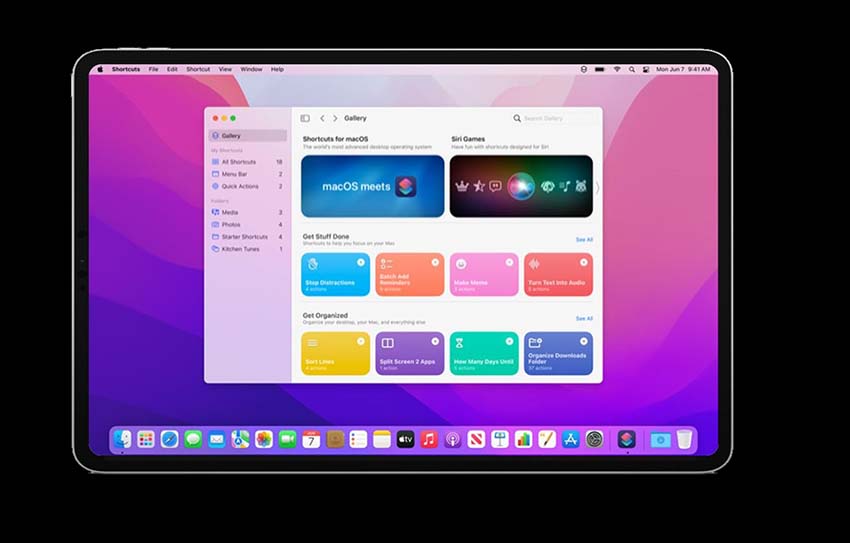Open the Edit menu
The width and height of the screenshot is (850, 543).
click(172, 69)
